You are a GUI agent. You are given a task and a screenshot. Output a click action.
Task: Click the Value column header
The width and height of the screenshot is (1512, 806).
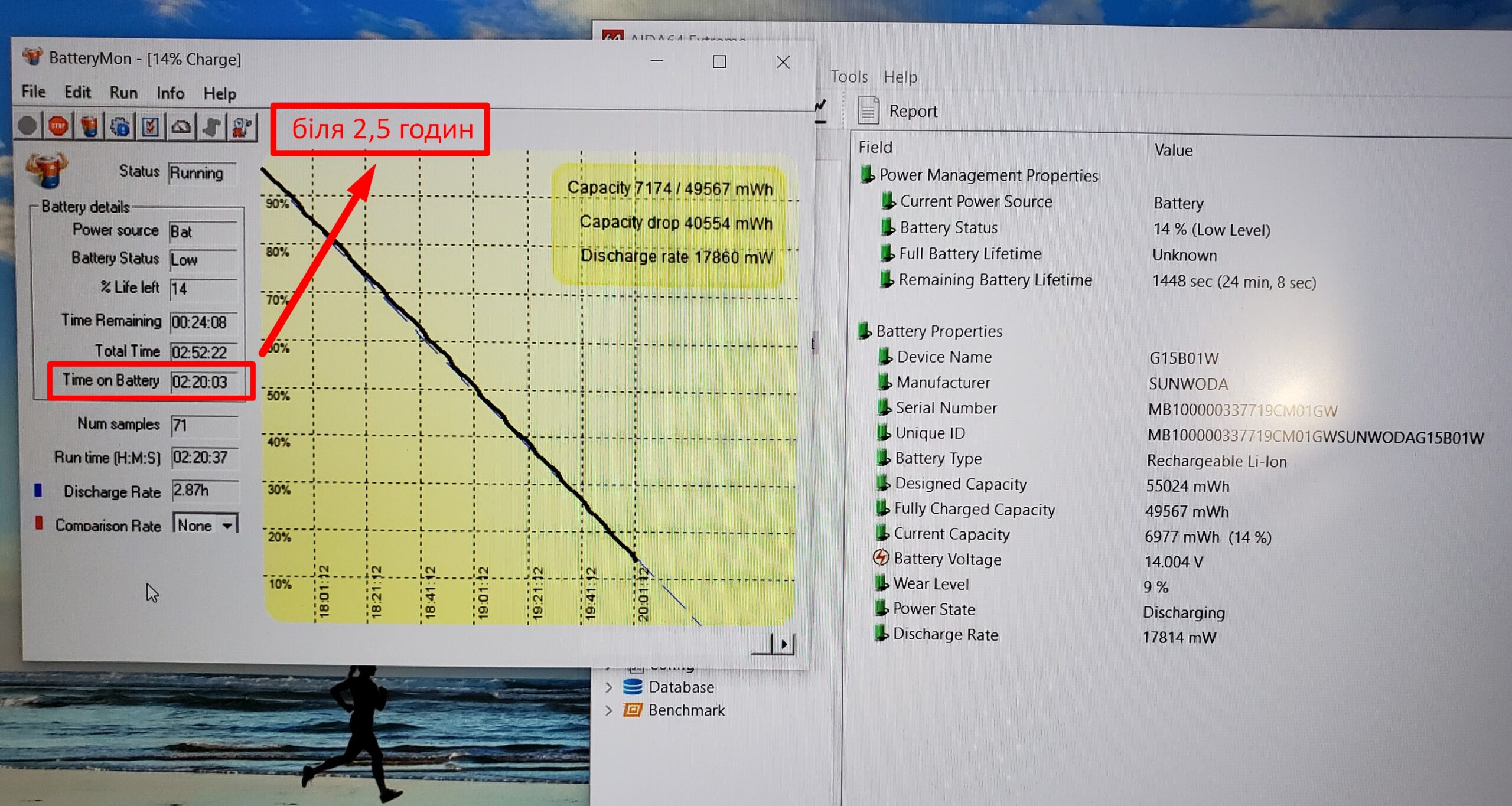click(x=1173, y=150)
